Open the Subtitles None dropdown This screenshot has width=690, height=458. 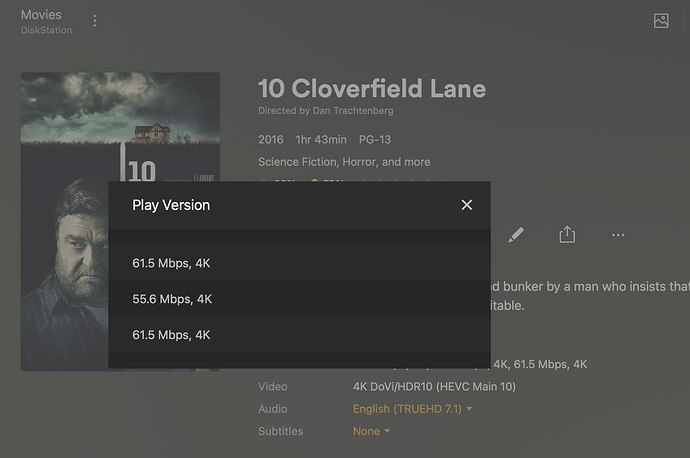point(371,432)
